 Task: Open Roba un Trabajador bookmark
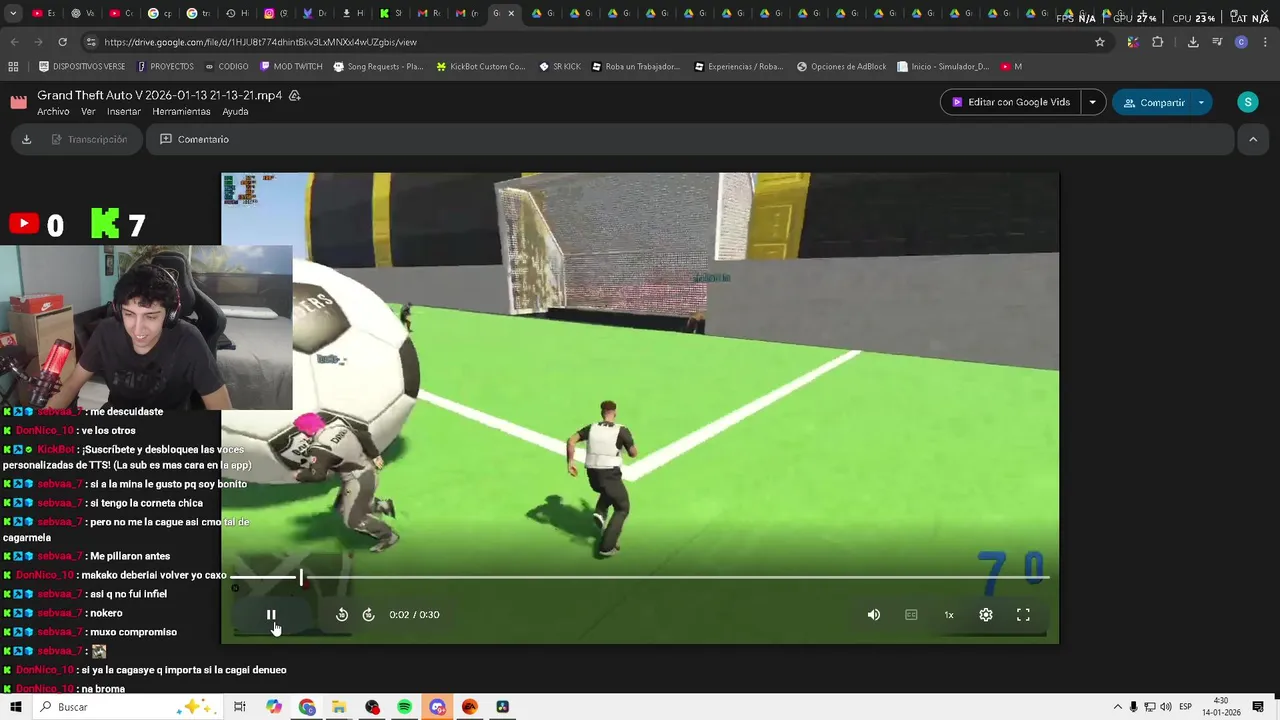pyautogui.click(x=635, y=67)
